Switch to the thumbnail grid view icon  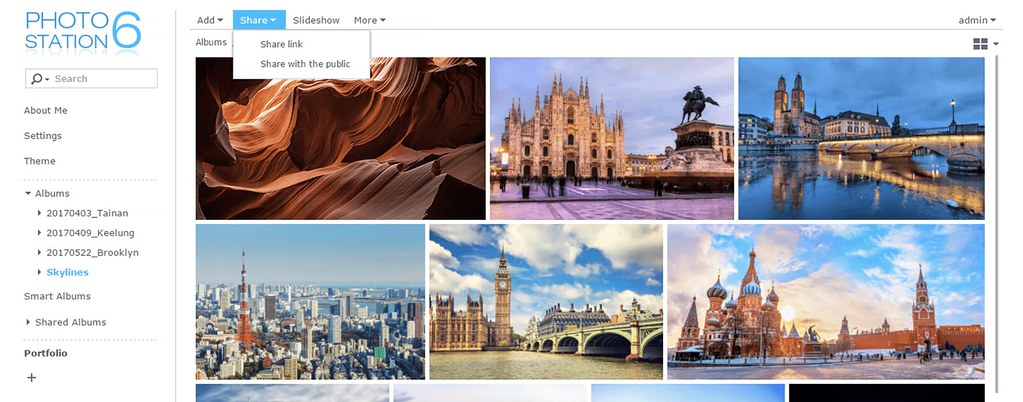979,44
